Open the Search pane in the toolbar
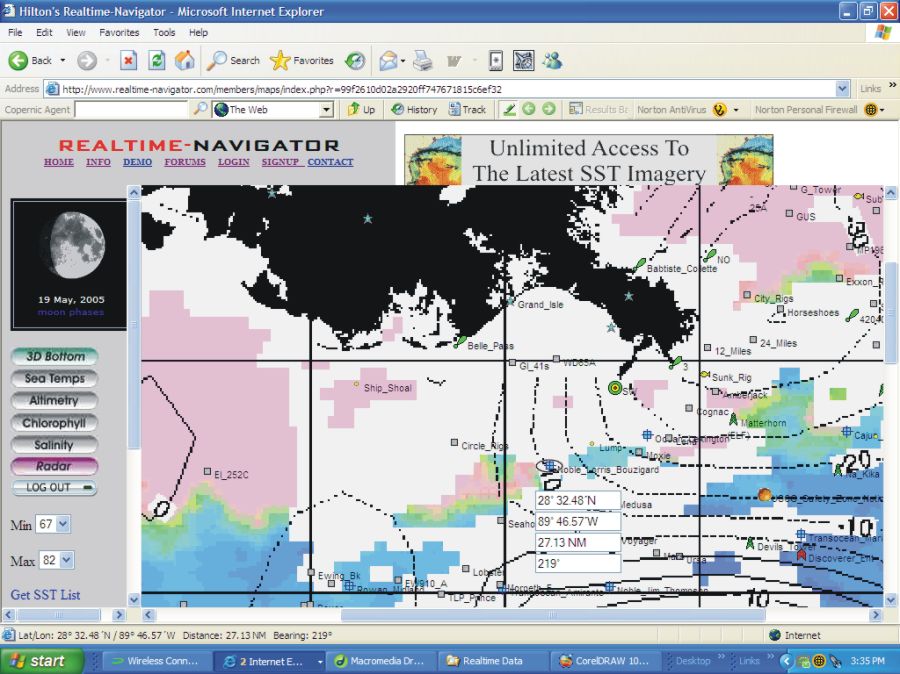Image resolution: width=900 pixels, height=674 pixels. point(233,60)
